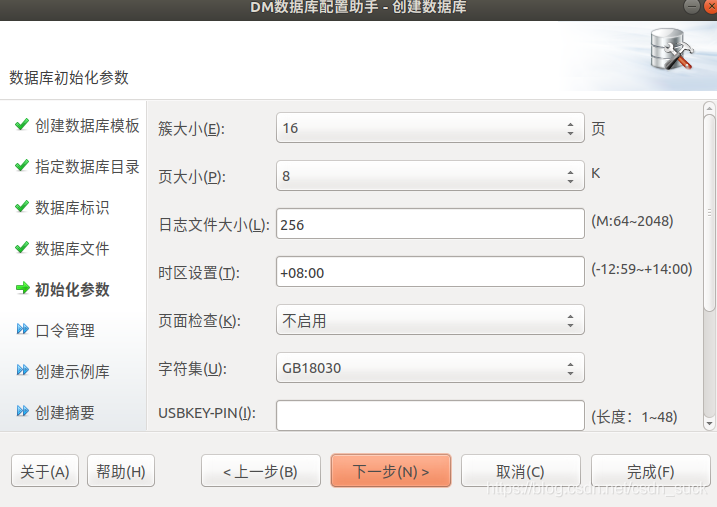This screenshot has width=717, height=507.
Task: Minimize the DM配置助手 window
Action: pyautogui.click(x=691, y=6)
